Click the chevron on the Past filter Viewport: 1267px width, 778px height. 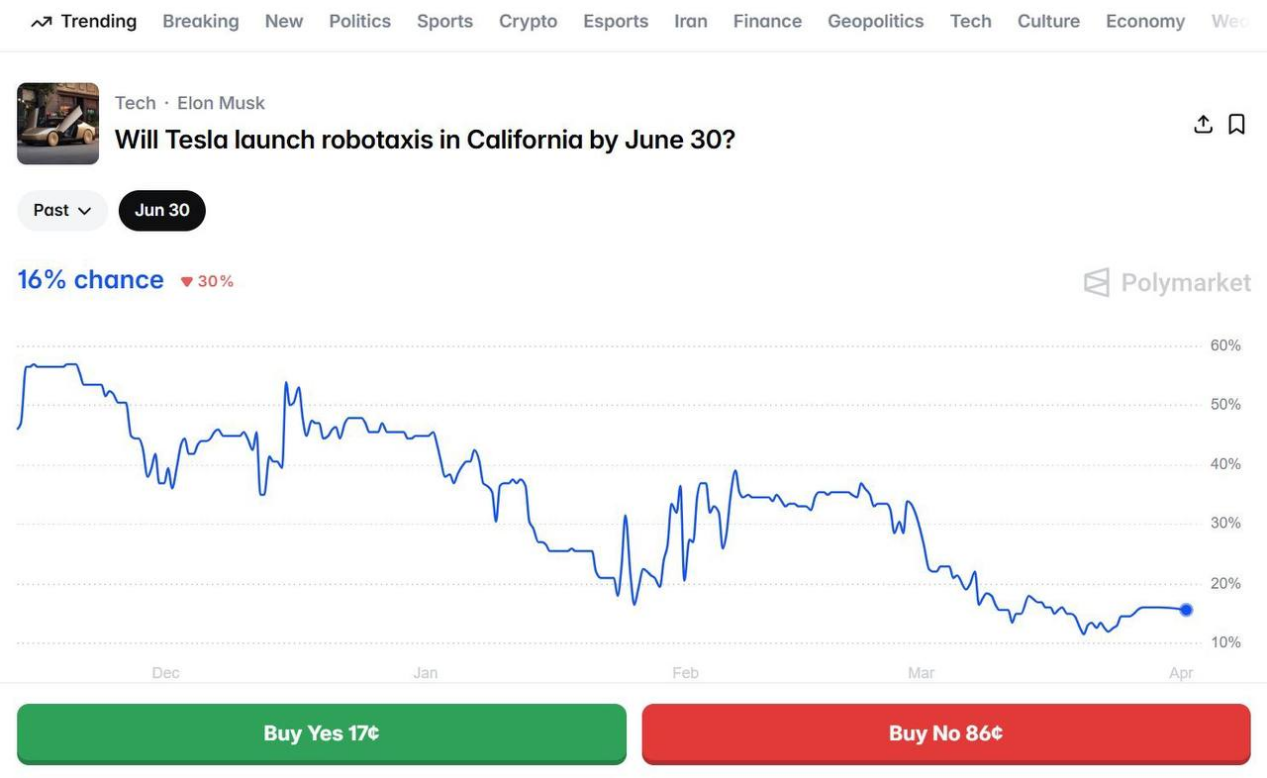click(88, 210)
